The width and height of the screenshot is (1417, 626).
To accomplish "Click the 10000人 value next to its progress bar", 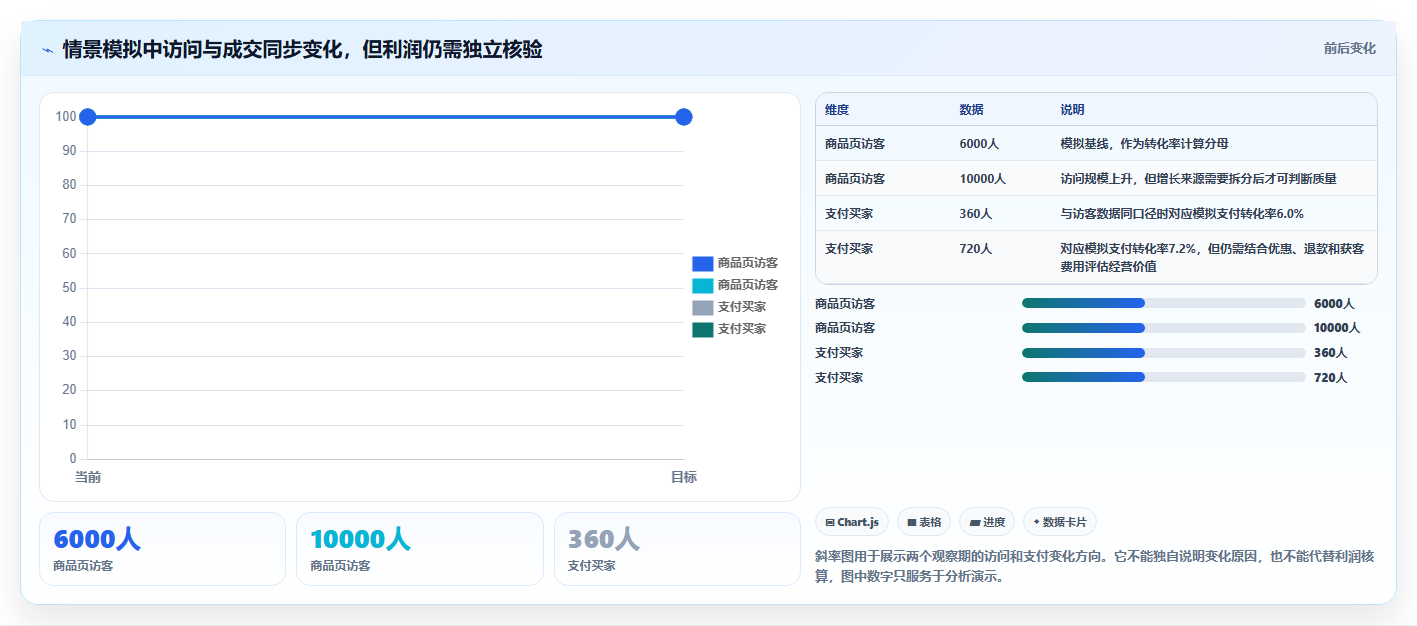I will click(x=1337, y=328).
